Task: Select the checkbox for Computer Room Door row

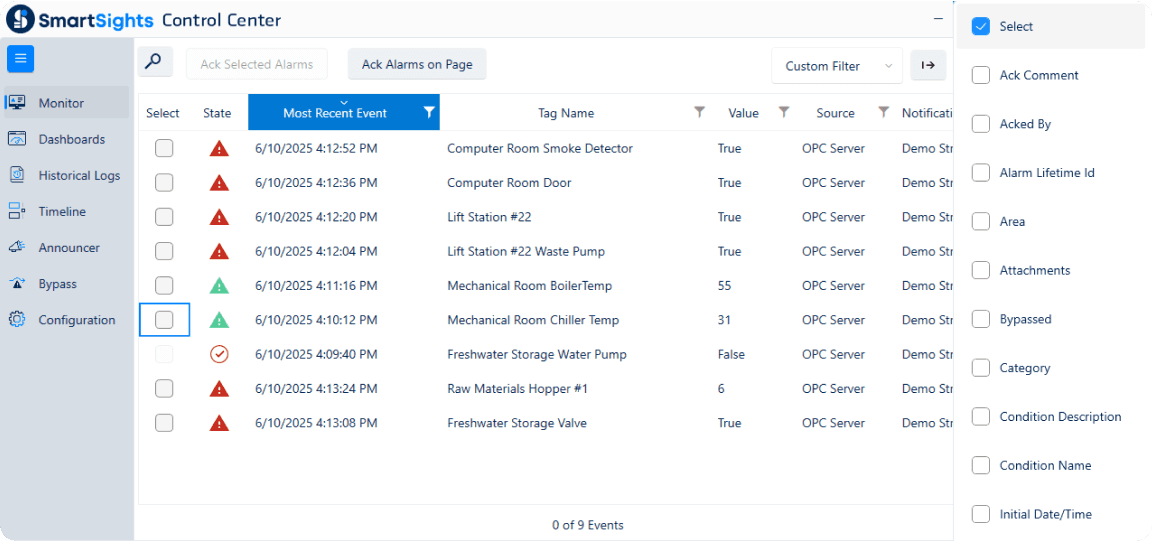Action: [x=164, y=183]
